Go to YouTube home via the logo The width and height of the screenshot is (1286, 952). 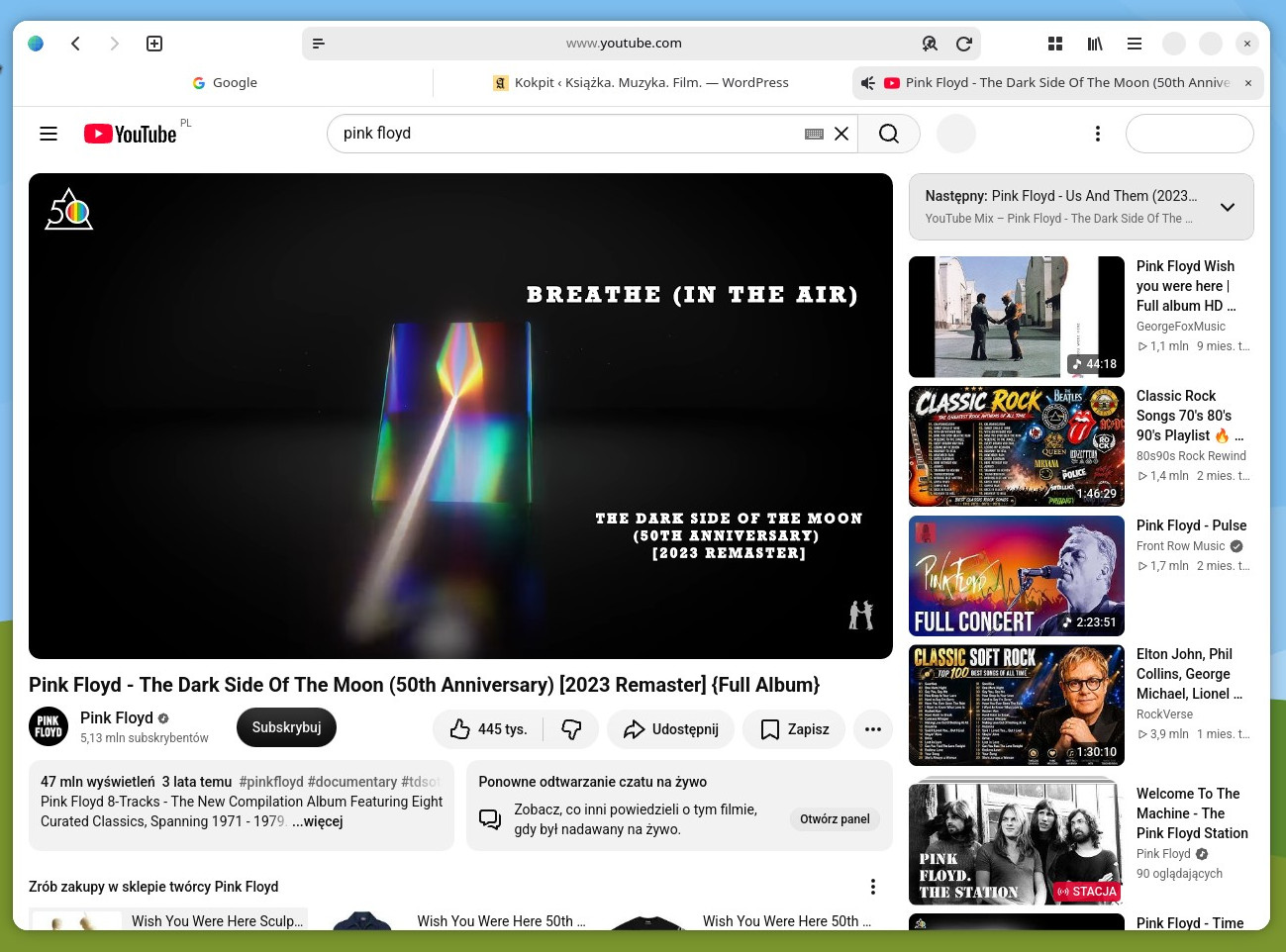coord(131,134)
